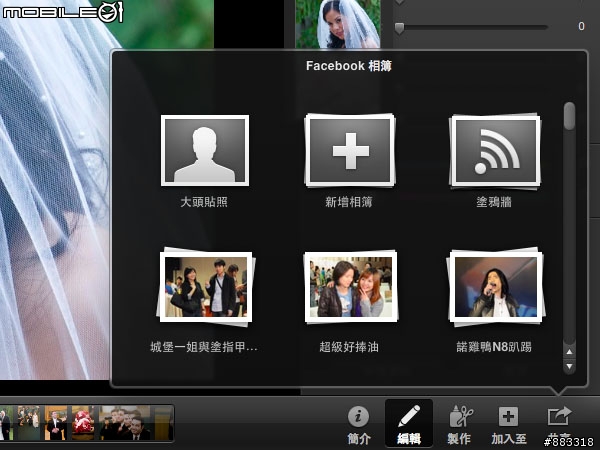Create a new album with 新增相簿 plus icon
The width and height of the screenshot is (600, 450).
pos(350,150)
